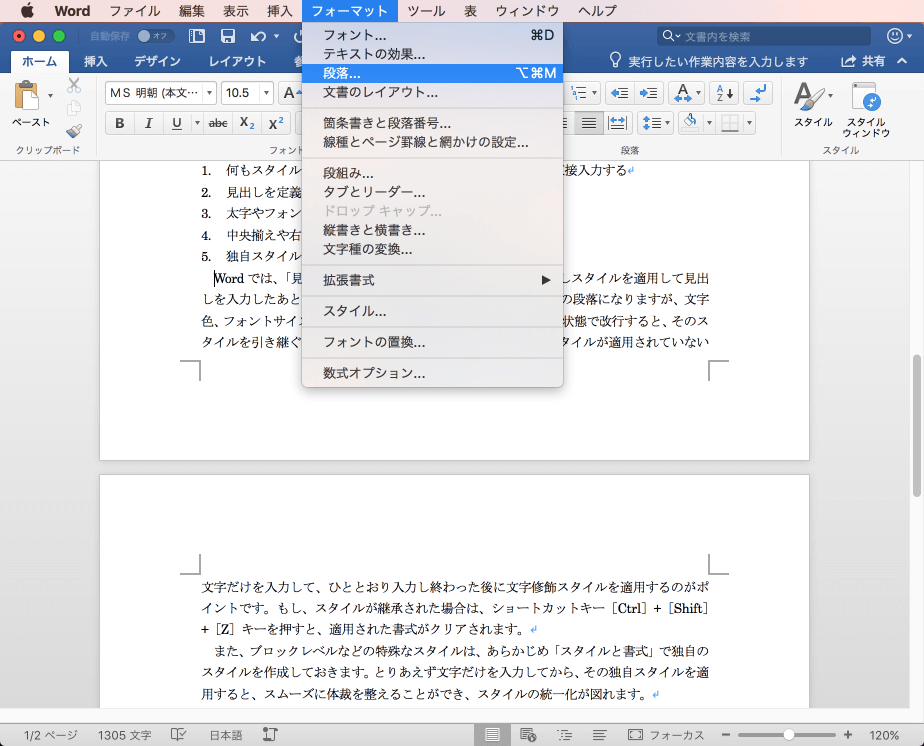Click the zoom out minus button
Screen dimensions: 924x746
(x=726, y=735)
